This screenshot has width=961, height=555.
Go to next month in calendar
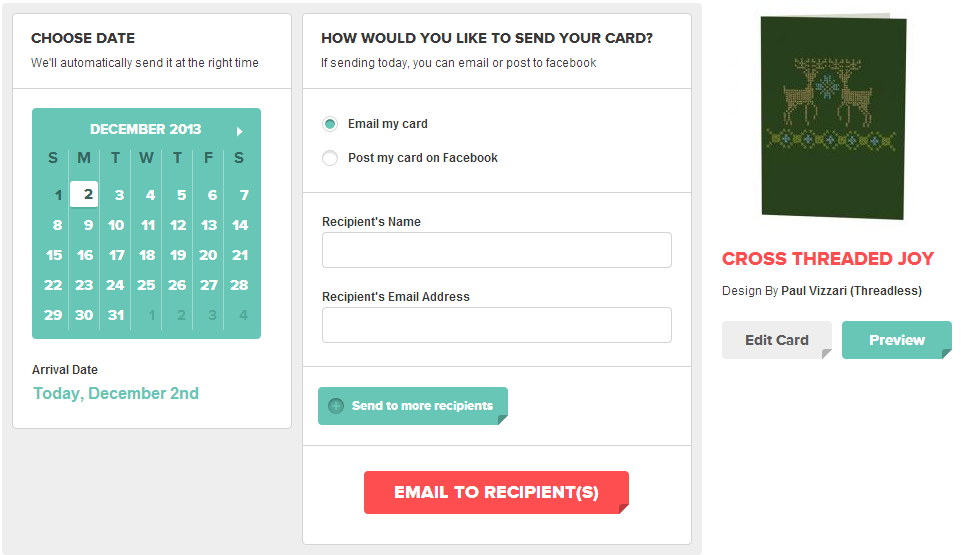pyautogui.click(x=239, y=131)
